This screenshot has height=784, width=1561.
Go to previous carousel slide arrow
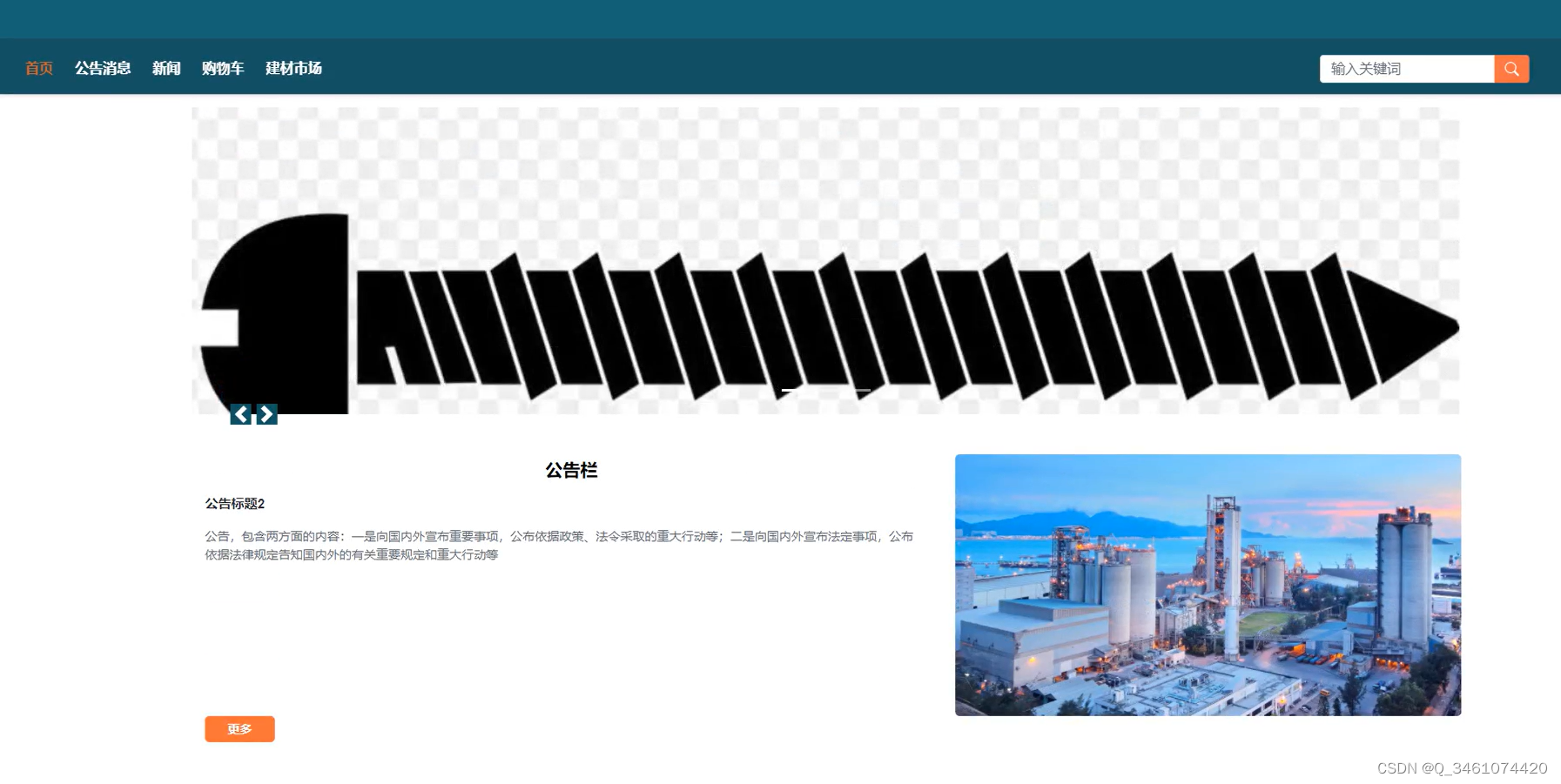coord(240,414)
